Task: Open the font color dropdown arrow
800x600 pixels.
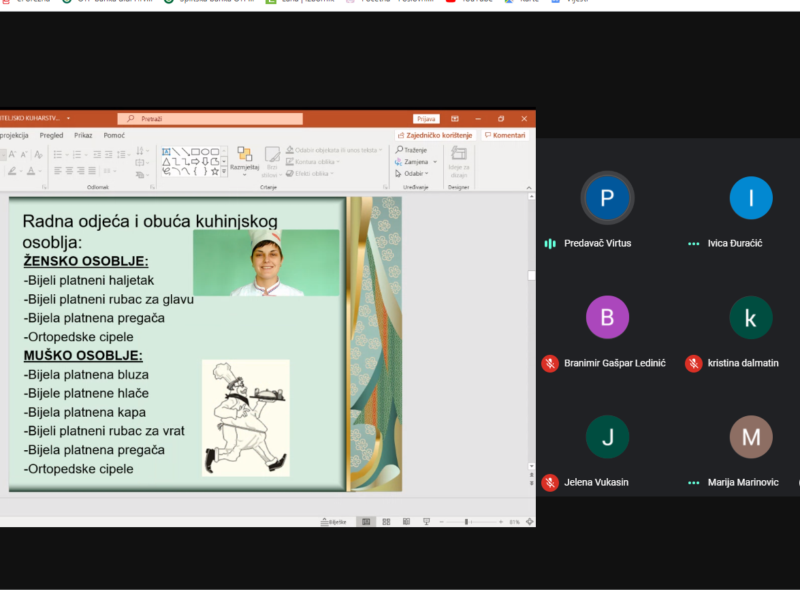Action: click(39, 171)
